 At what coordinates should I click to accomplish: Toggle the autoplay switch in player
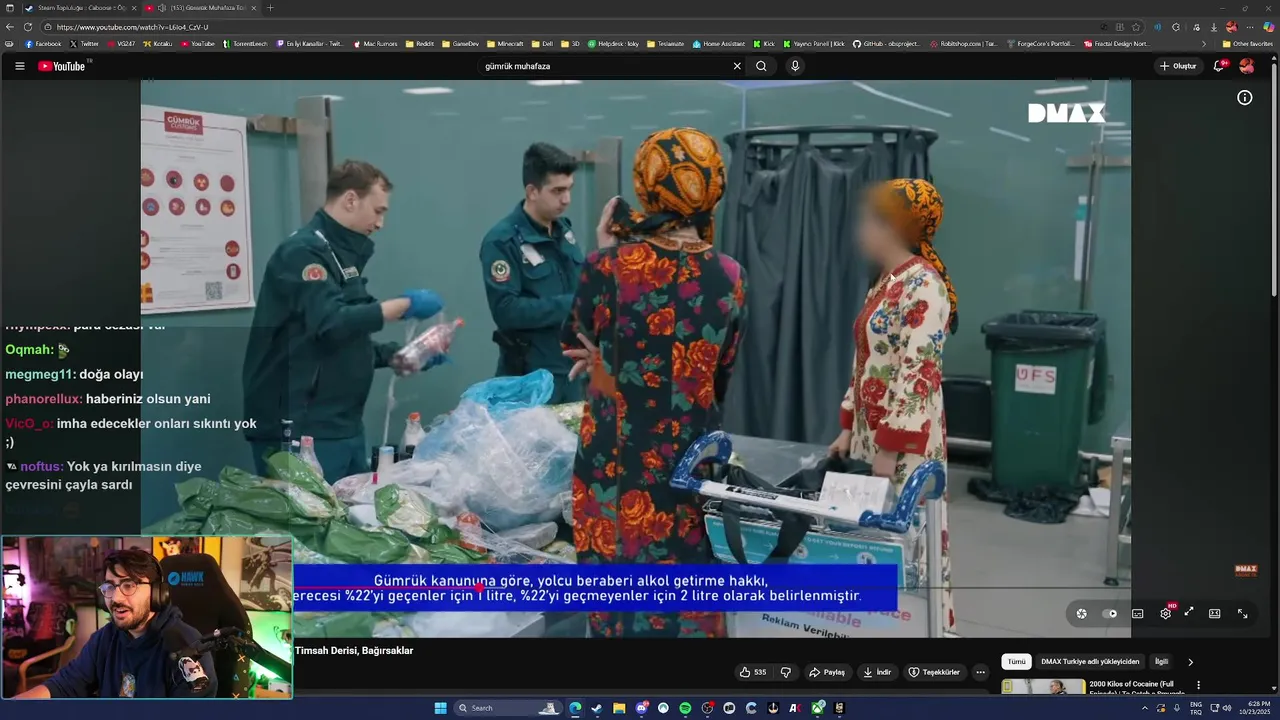click(x=1111, y=613)
